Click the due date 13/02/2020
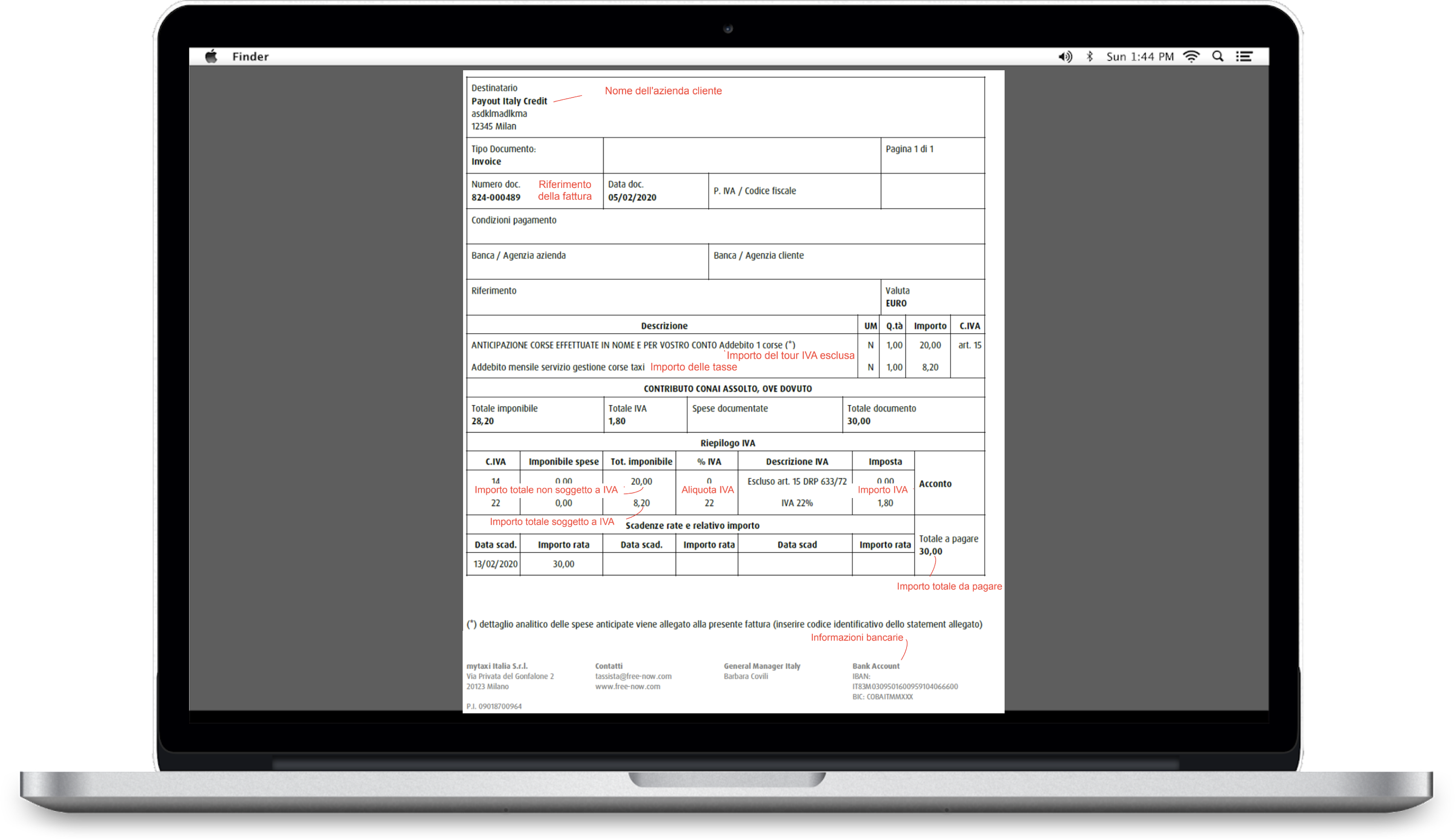 (495, 564)
